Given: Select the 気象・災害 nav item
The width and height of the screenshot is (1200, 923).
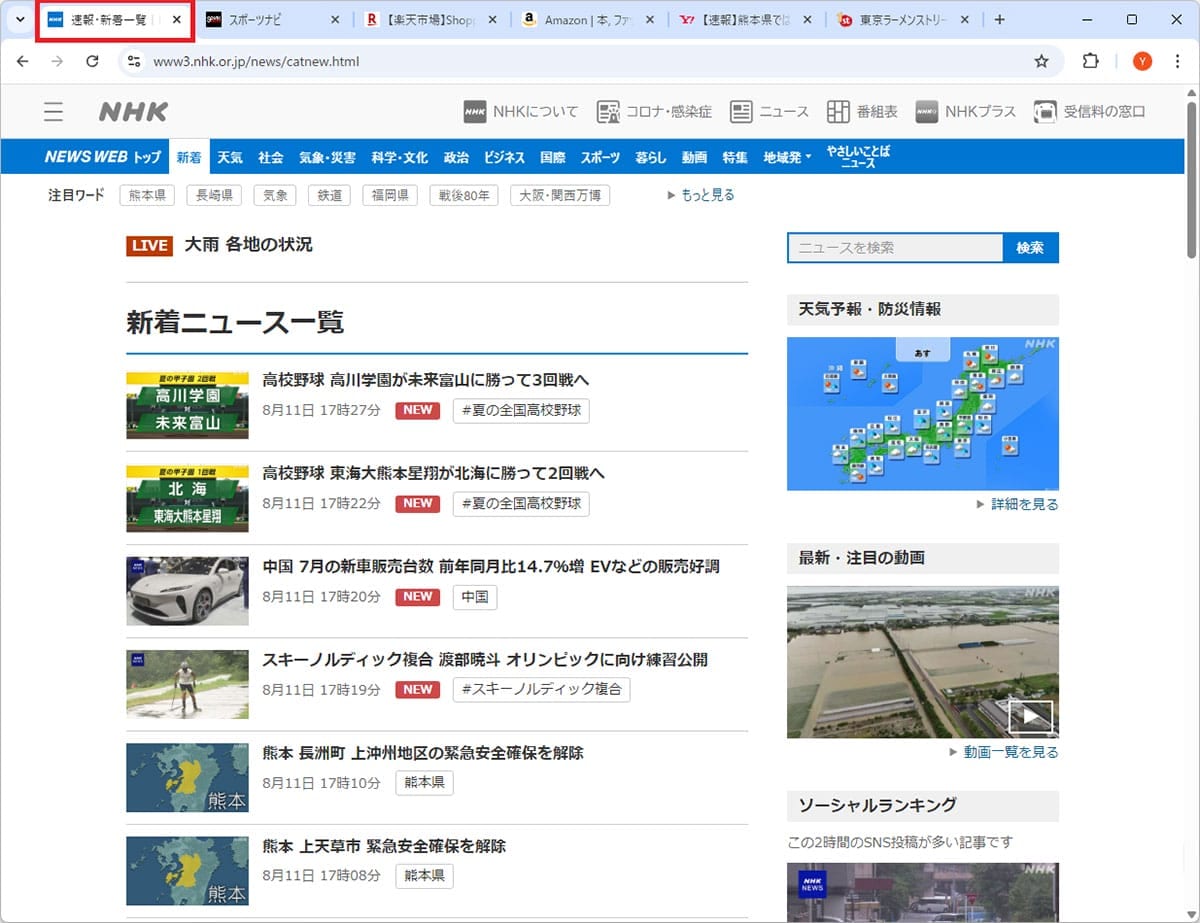Looking at the screenshot, I should click(x=327, y=157).
